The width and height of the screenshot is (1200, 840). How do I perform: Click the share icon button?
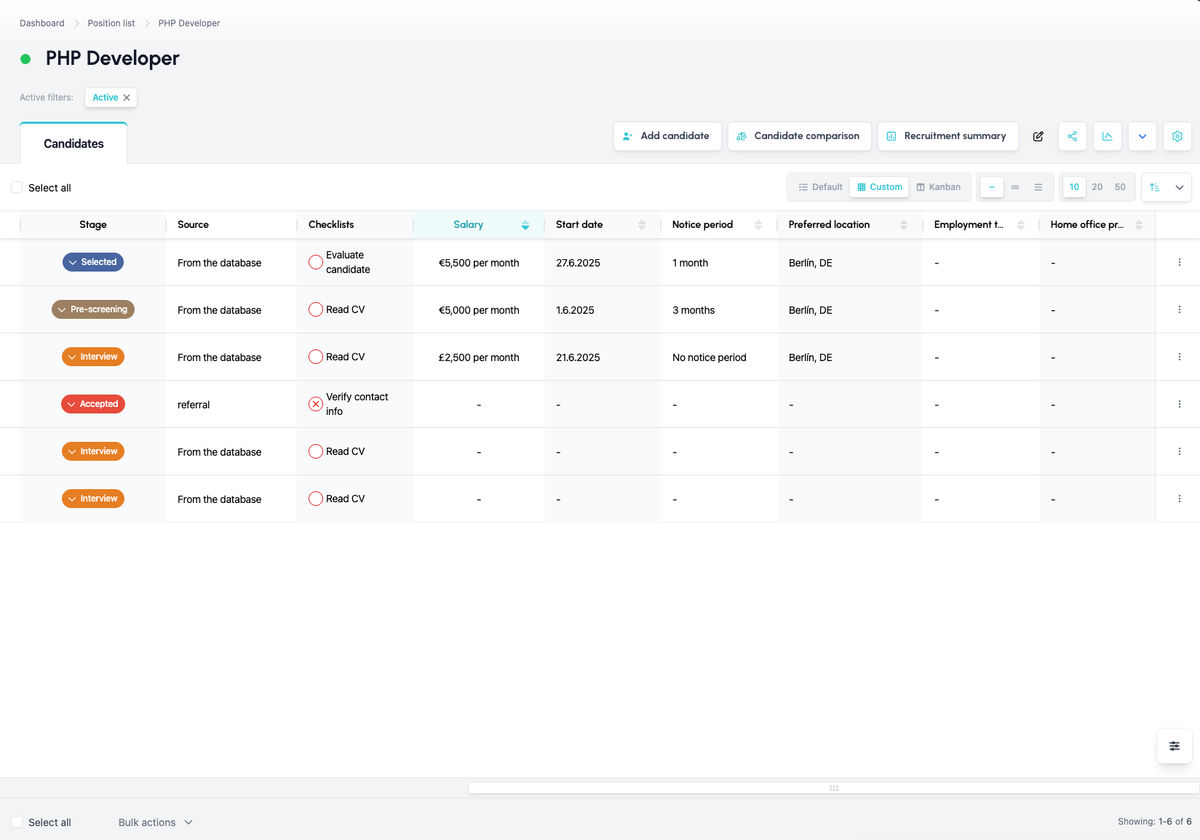click(1072, 136)
